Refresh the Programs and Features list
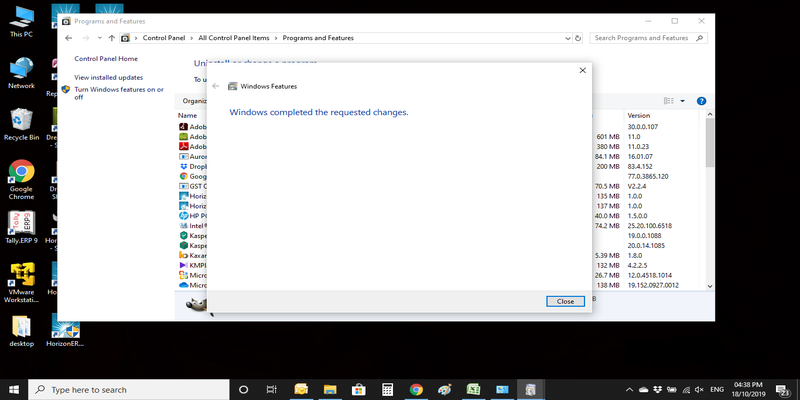The height and width of the screenshot is (400, 800). [x=578, y=38]
